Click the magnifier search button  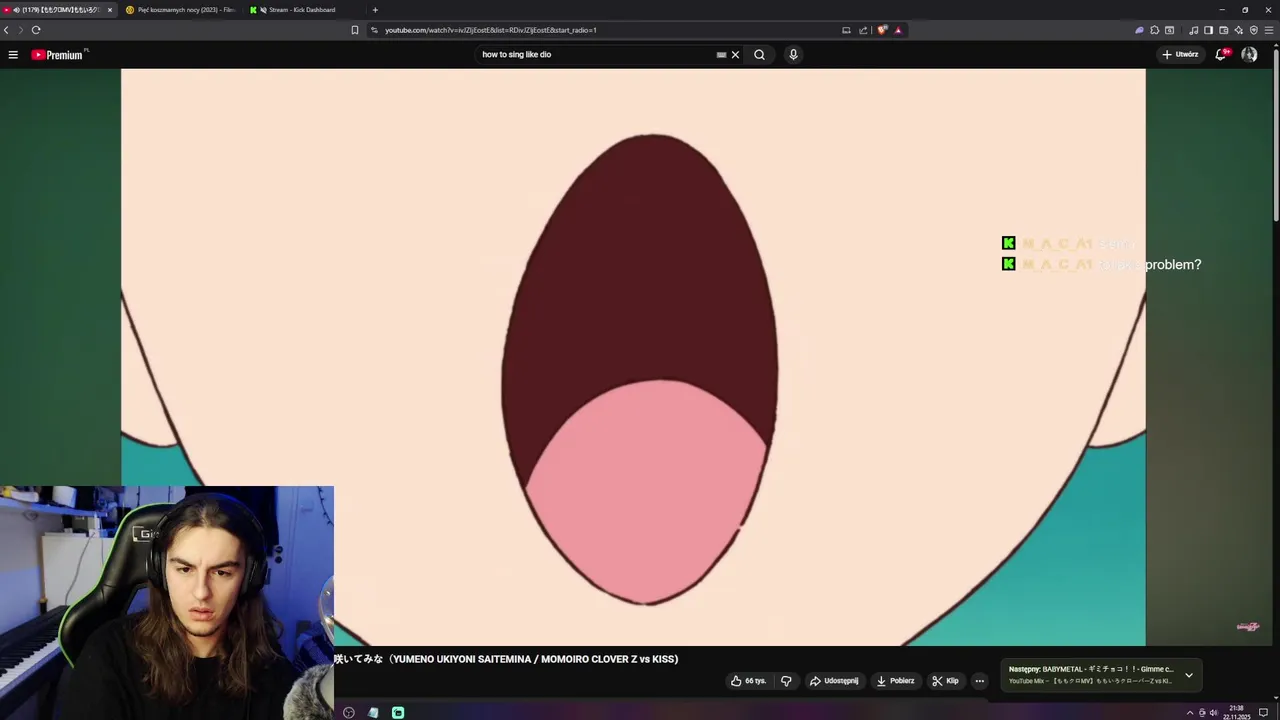[759, 55]
